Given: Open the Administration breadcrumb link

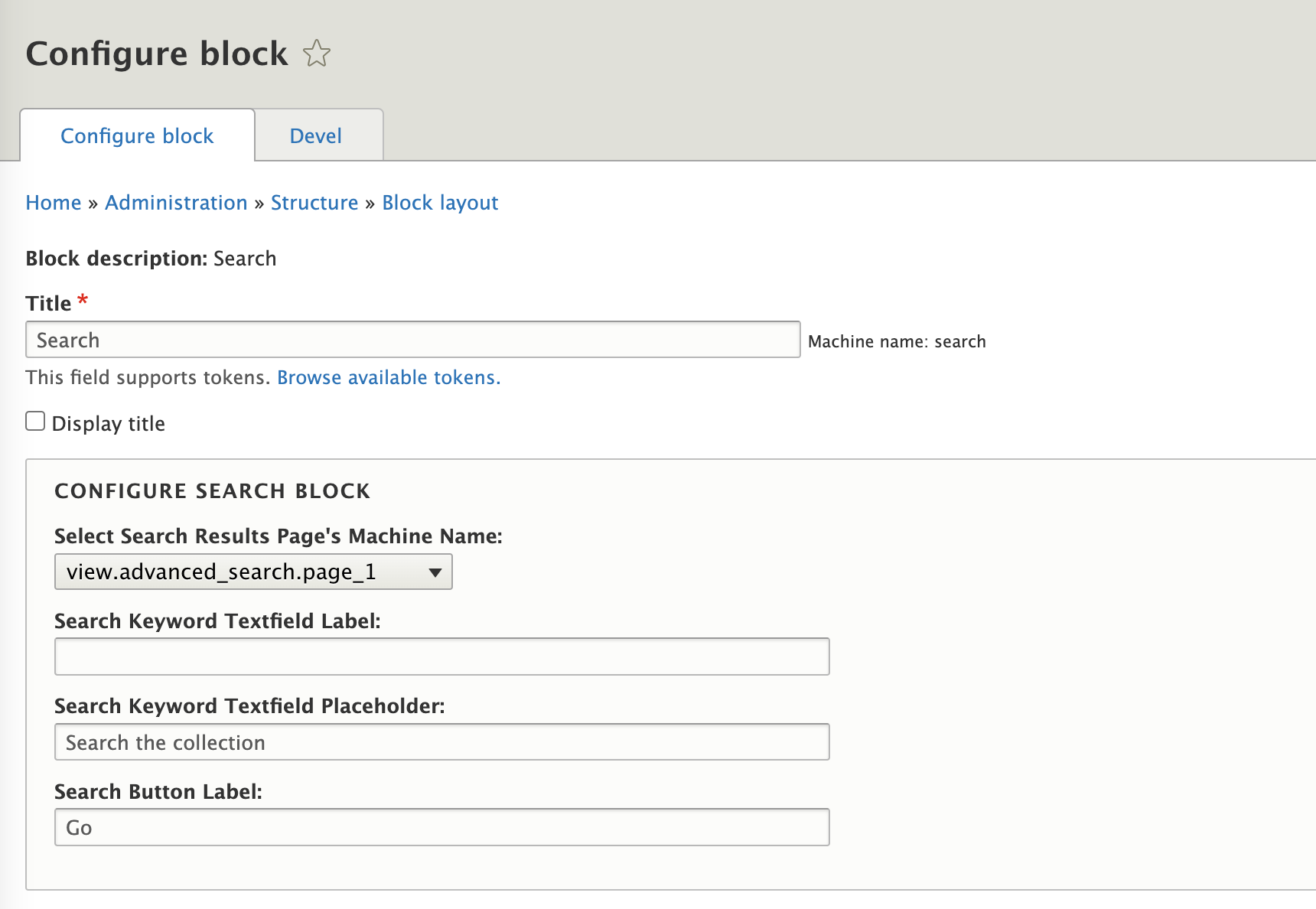Looking at the screenshot, I should pyautogui.click(x=176, y=203).
